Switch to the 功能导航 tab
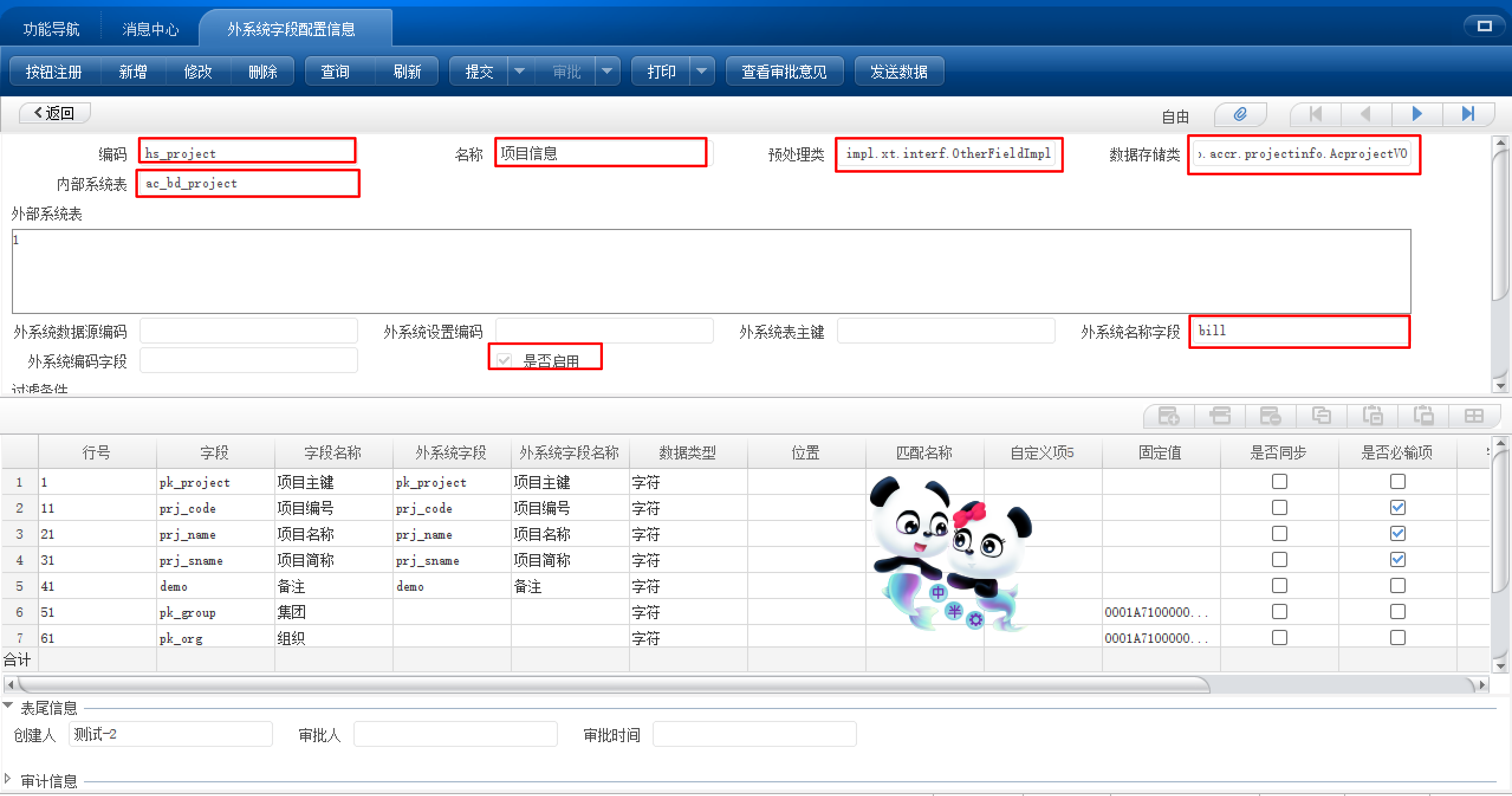Screen dimensions: 1512x796 51,29
